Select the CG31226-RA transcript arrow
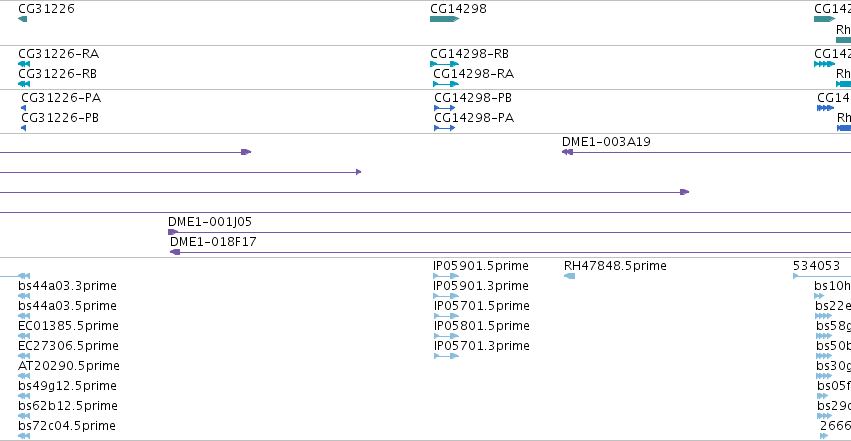 tap(24, 64)
